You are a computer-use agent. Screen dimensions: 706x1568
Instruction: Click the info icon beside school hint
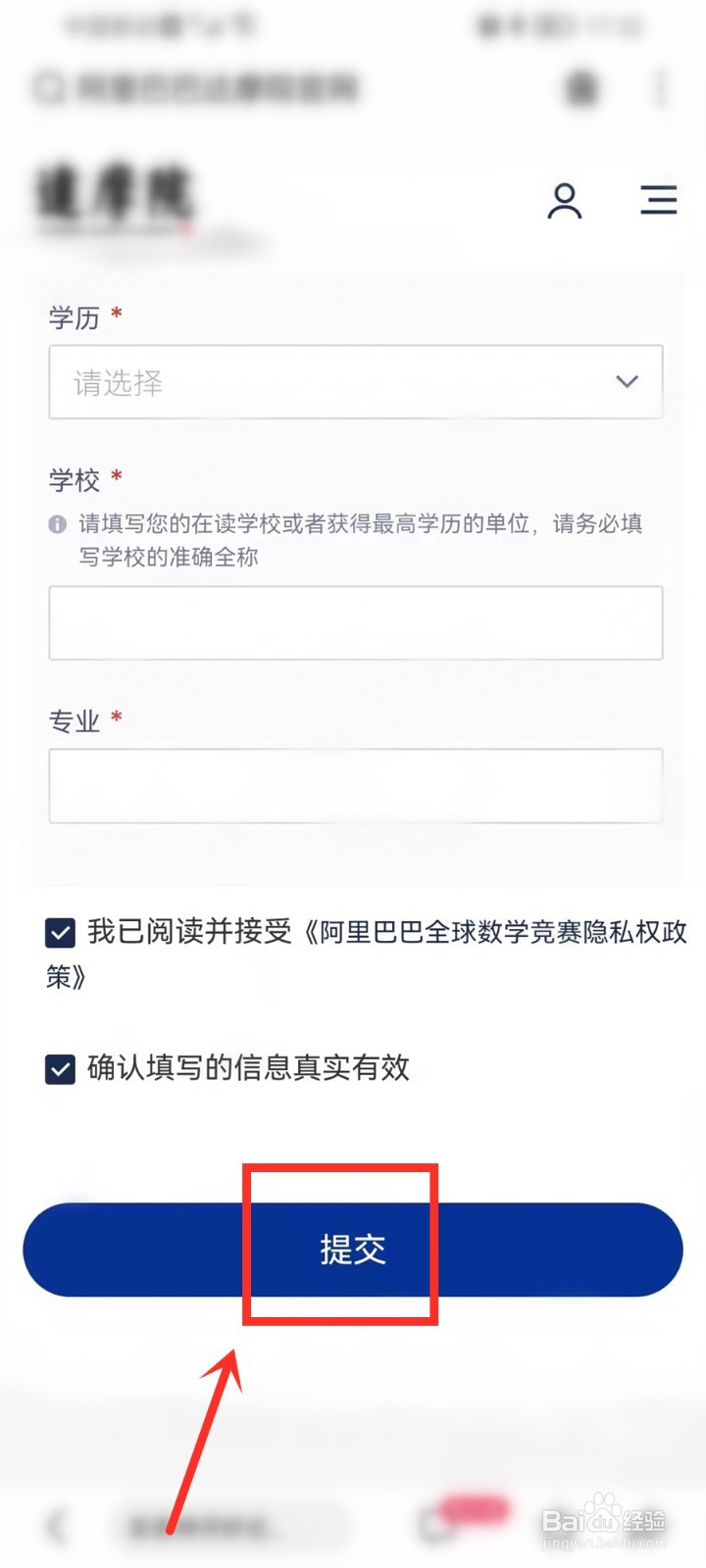point(58,524)
